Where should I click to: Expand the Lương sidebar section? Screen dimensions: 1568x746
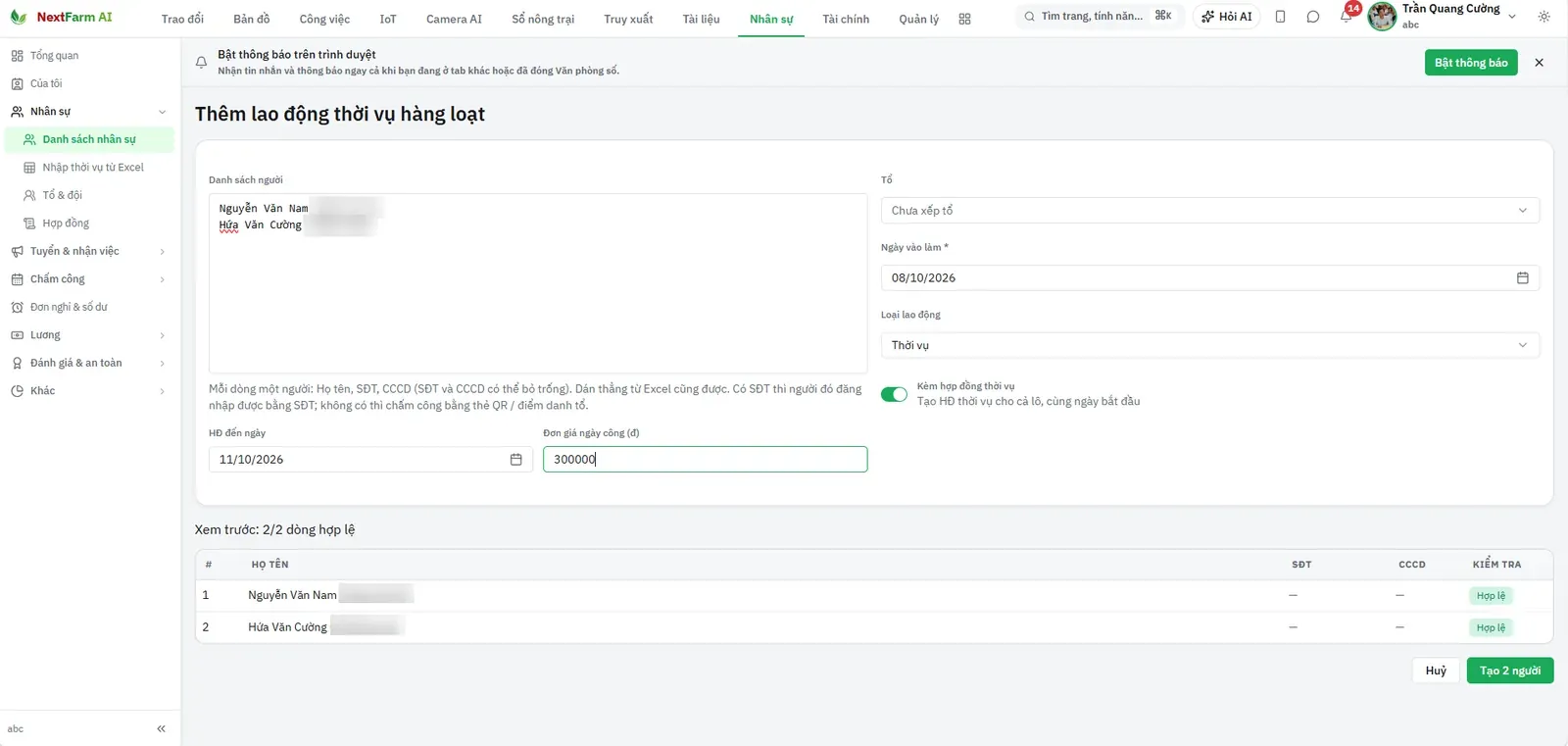click(88, 335)
